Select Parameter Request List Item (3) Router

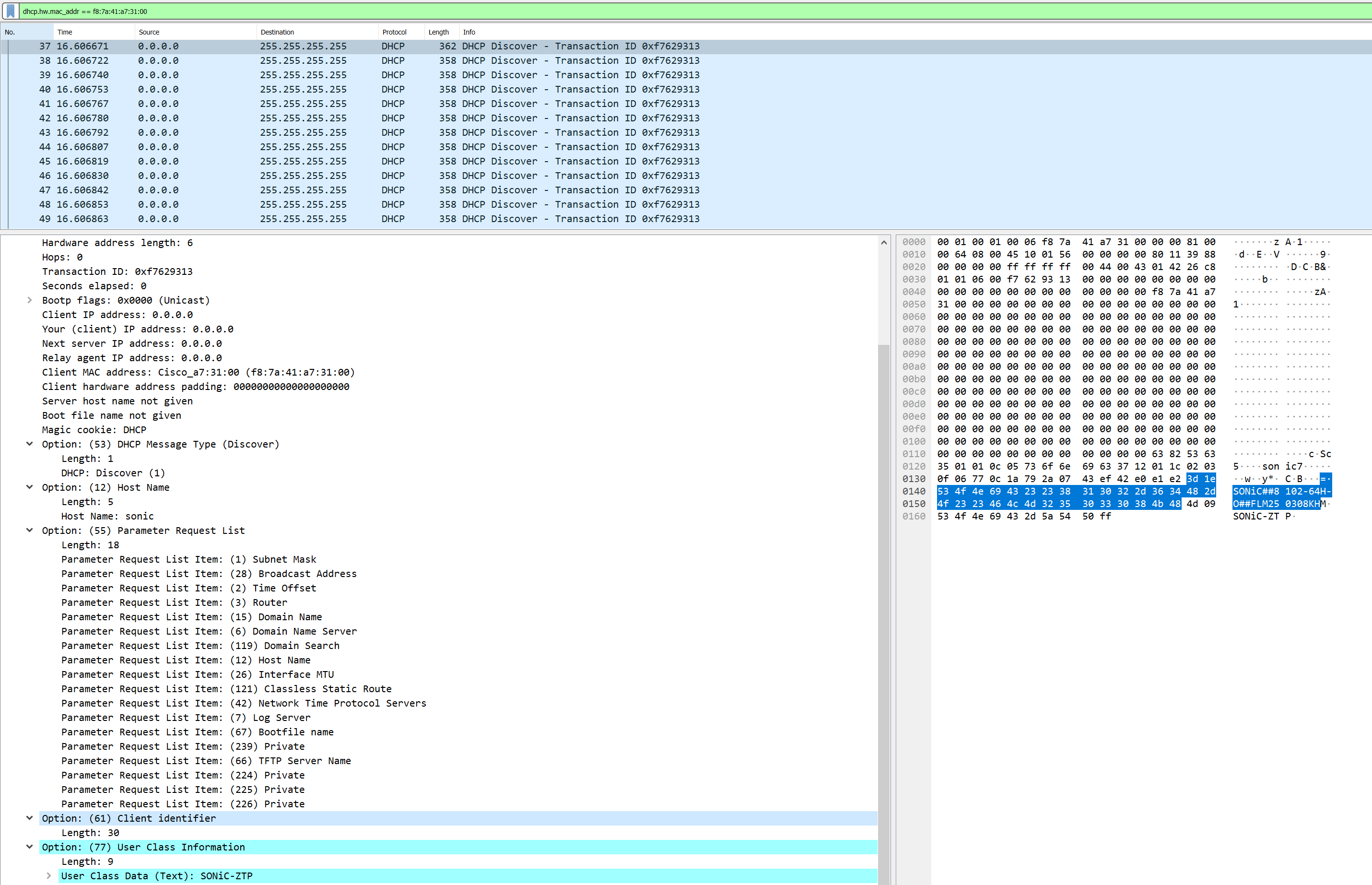[174, 602]
